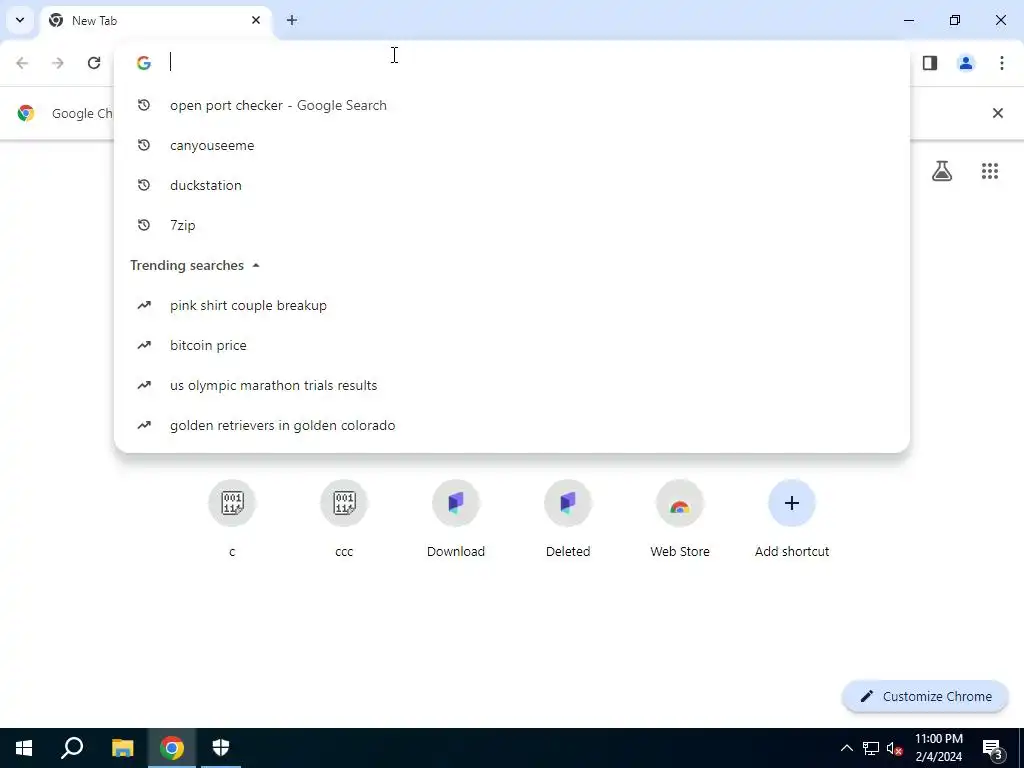Select the 'canyouseeme' history suggestion
1024x768 pixels.
512,145
